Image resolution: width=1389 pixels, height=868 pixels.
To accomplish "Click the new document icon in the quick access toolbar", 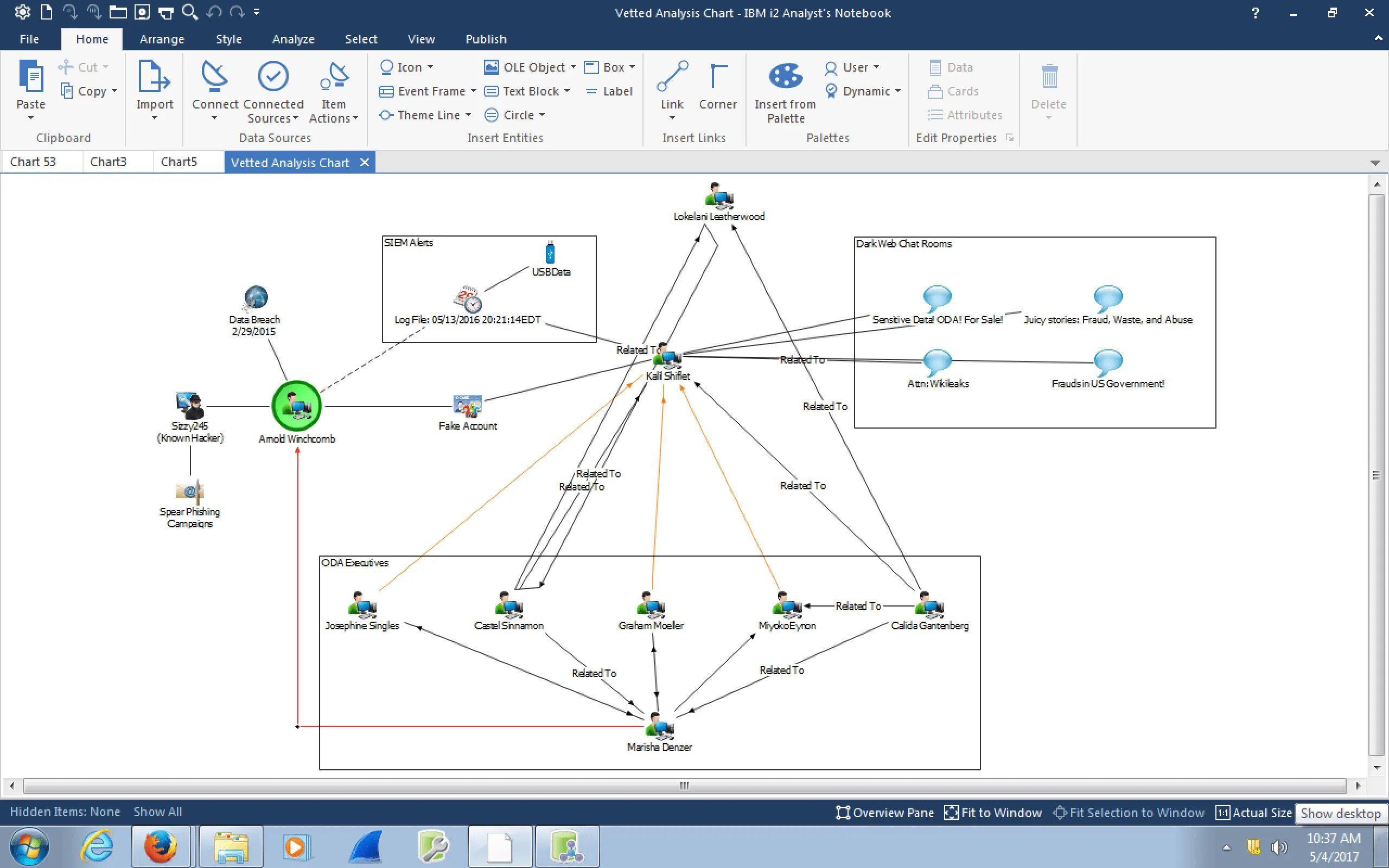I will point(47,12).
